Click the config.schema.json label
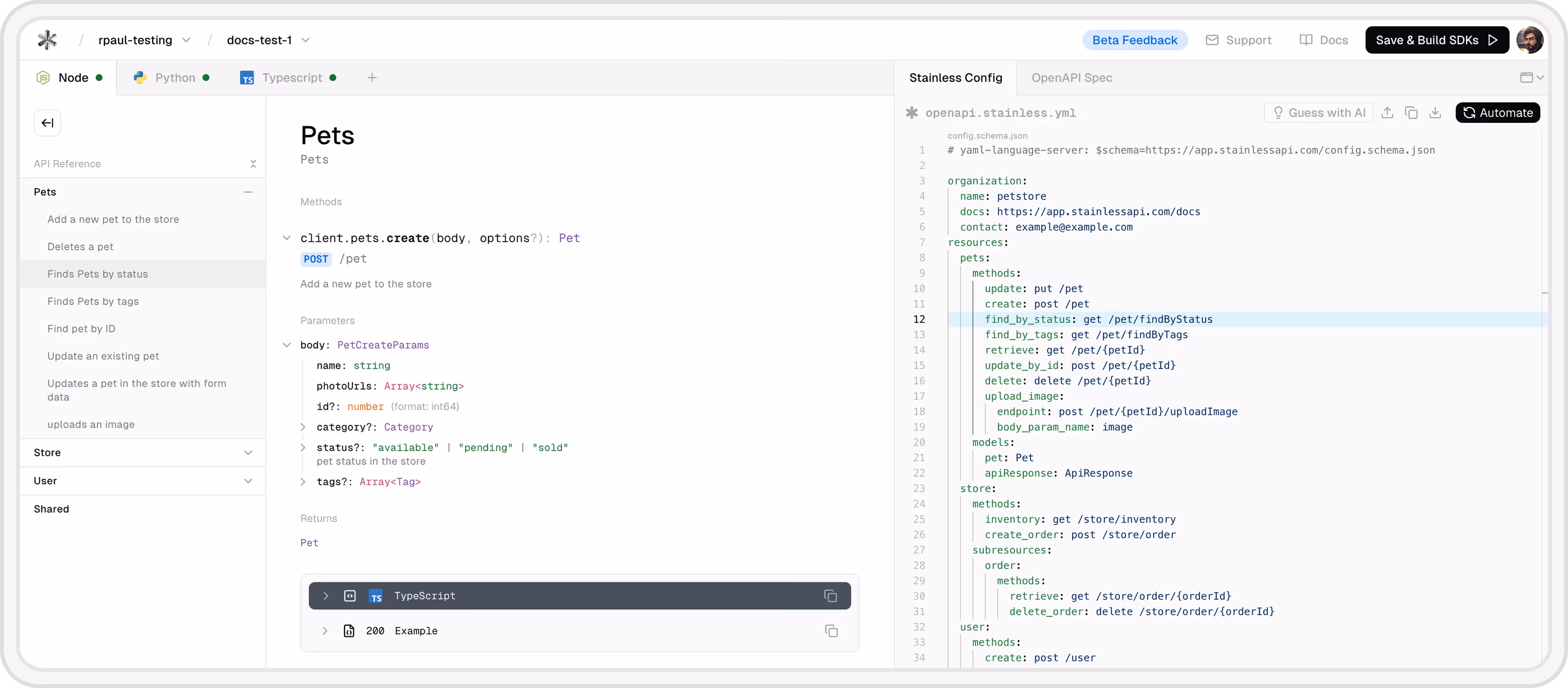 point(987,136)
